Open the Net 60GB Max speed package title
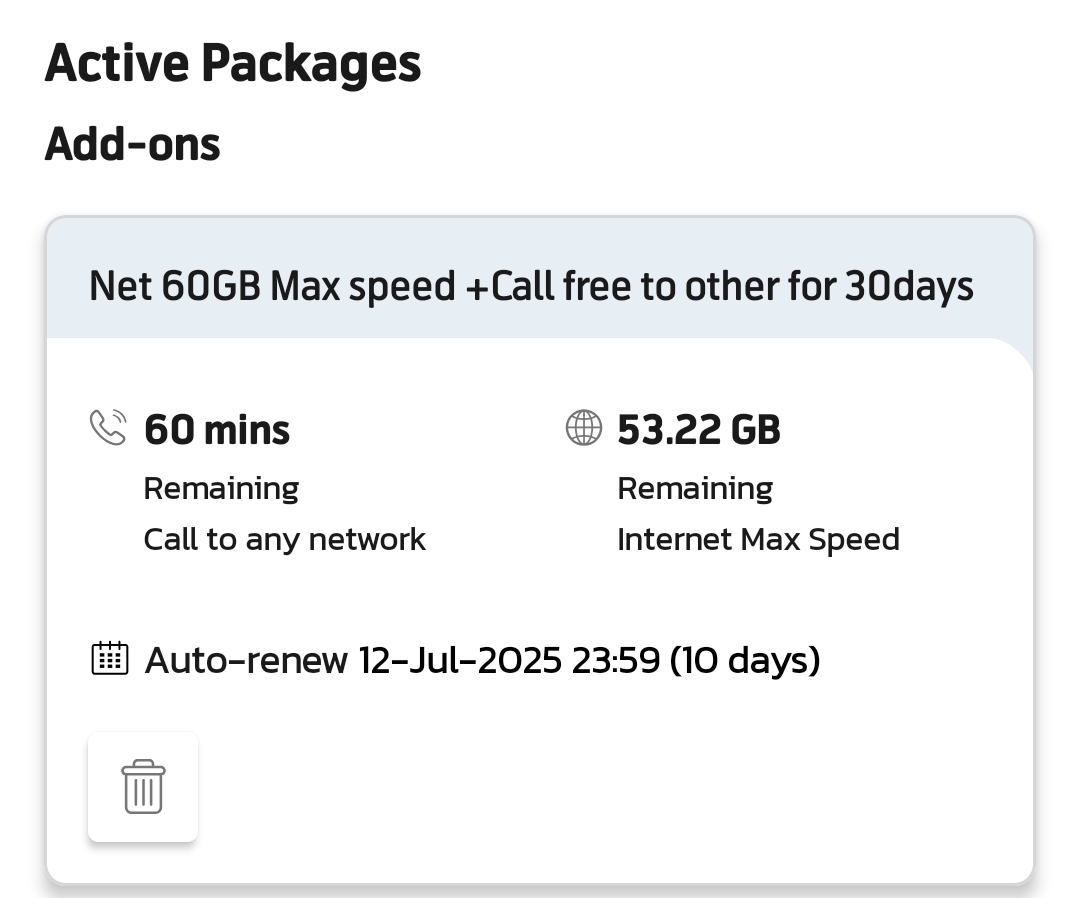Image resolution: width=1080 pixels, height=898 pixels. pos(531,286)
